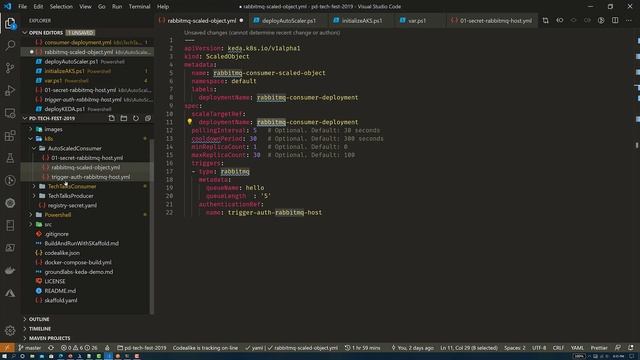The height and width of the screenshot is (360, 640).
Task: Click the lightbulb code action on line 11
Action: click(x=189, y=122)
